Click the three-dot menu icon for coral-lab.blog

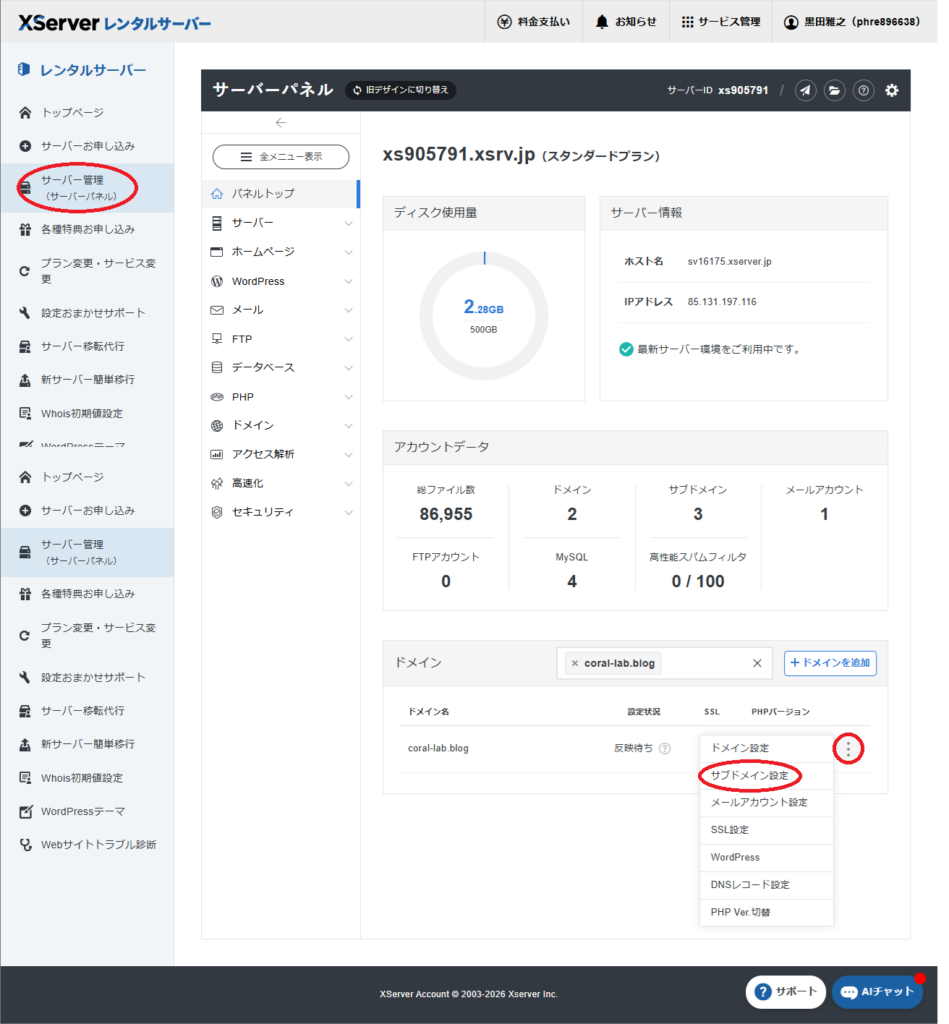click(848, 748)
